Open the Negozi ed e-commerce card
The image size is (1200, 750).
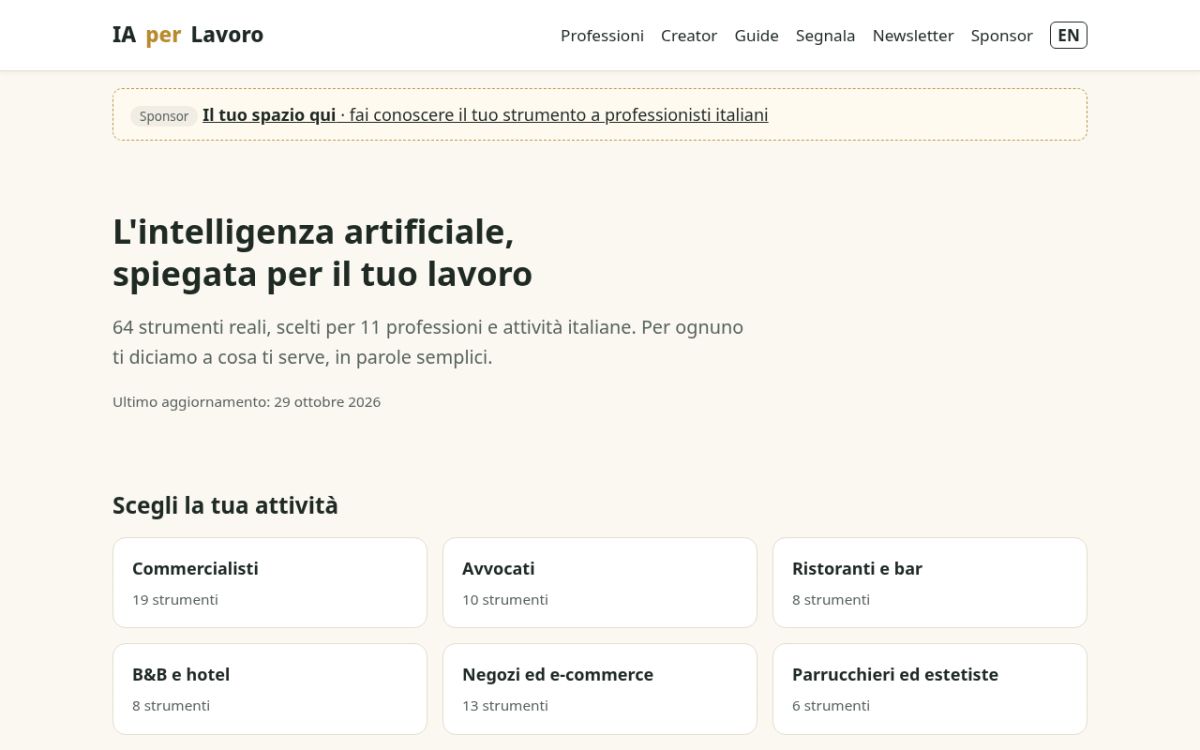pyautogui.click(x=600, y=689)
